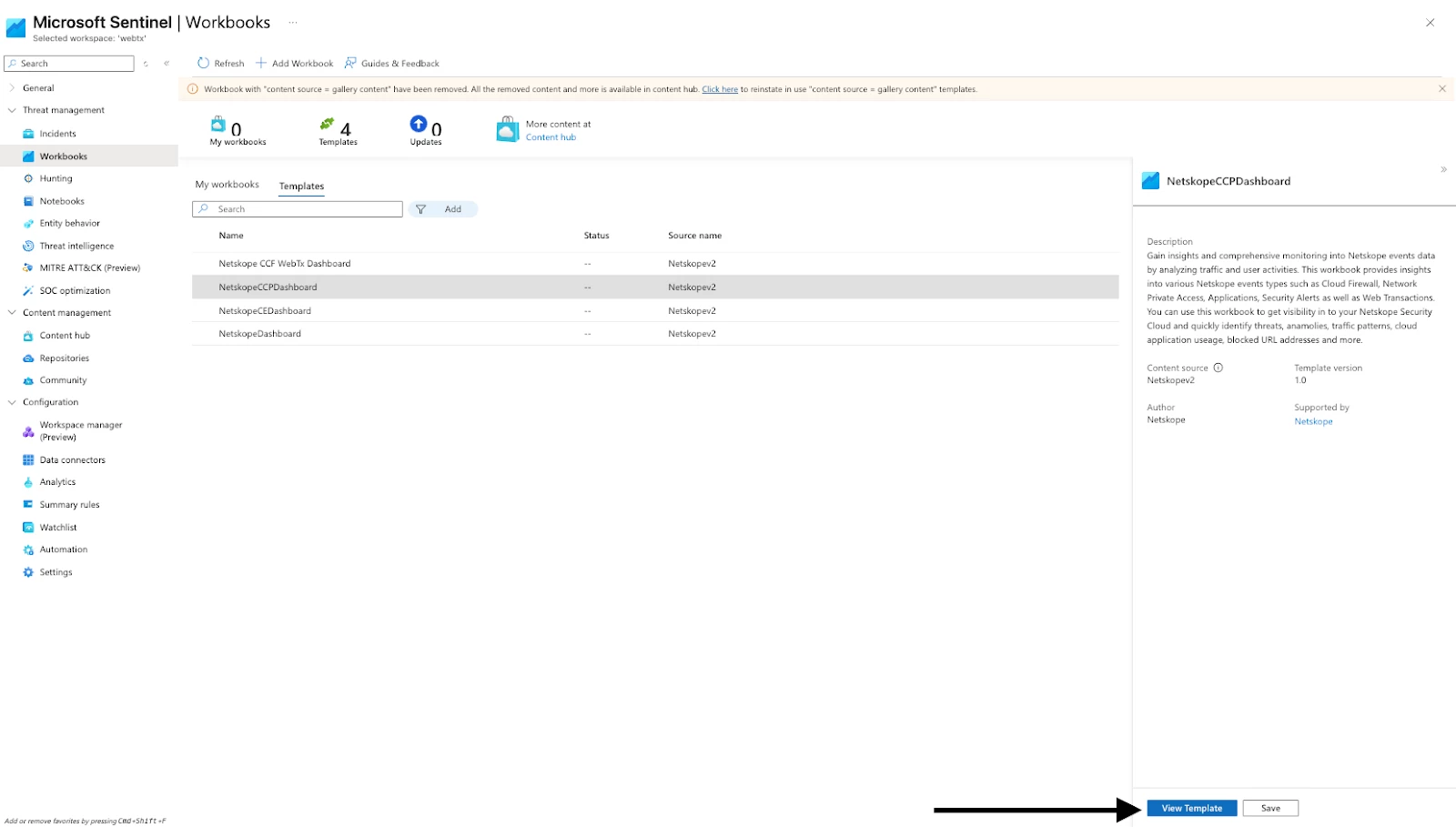Click the Updates arrow icon

(419, 124)
